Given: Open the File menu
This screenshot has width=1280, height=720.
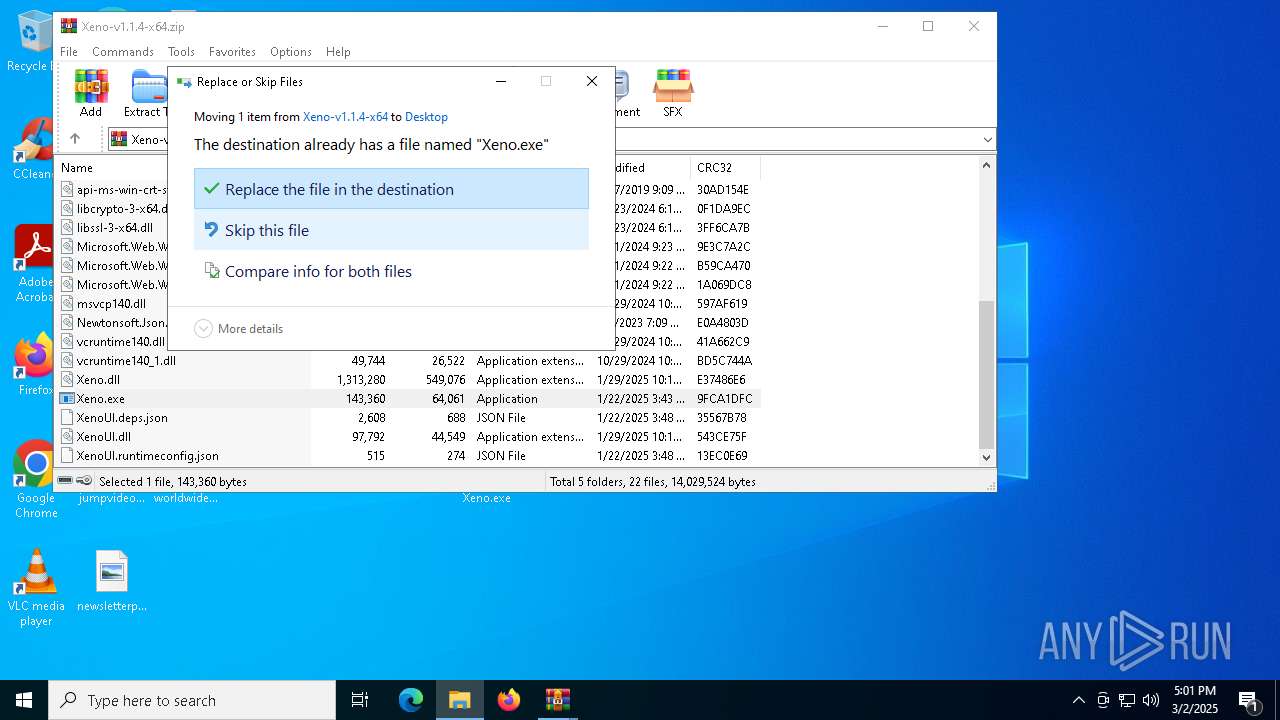Looking at the screenshot, I should (69, 52).
